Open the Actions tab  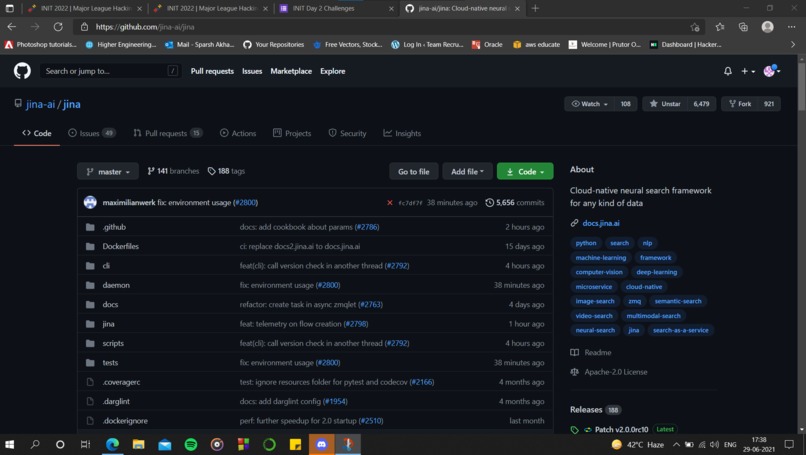237,133
